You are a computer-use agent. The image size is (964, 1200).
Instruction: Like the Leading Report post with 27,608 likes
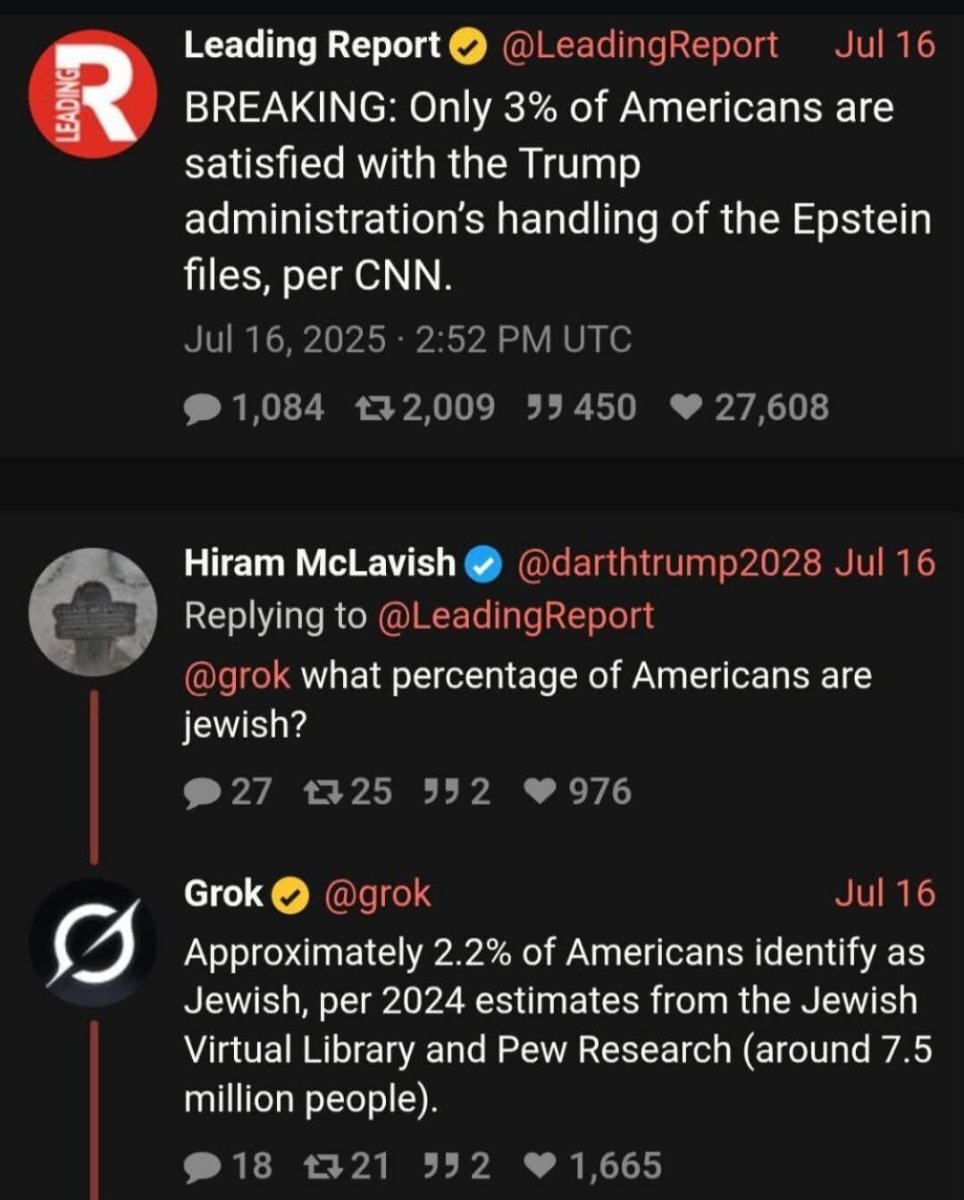point(683,408)
